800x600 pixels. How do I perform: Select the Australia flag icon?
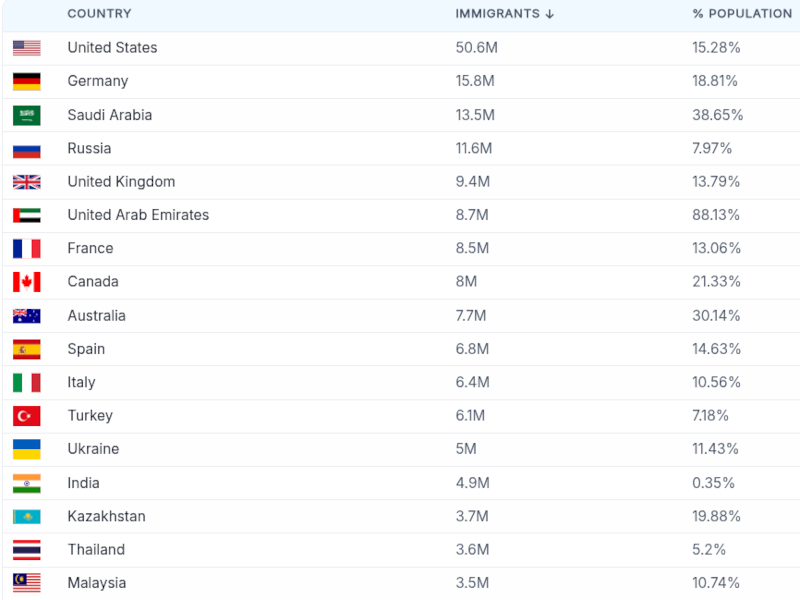tap(27, 316)
